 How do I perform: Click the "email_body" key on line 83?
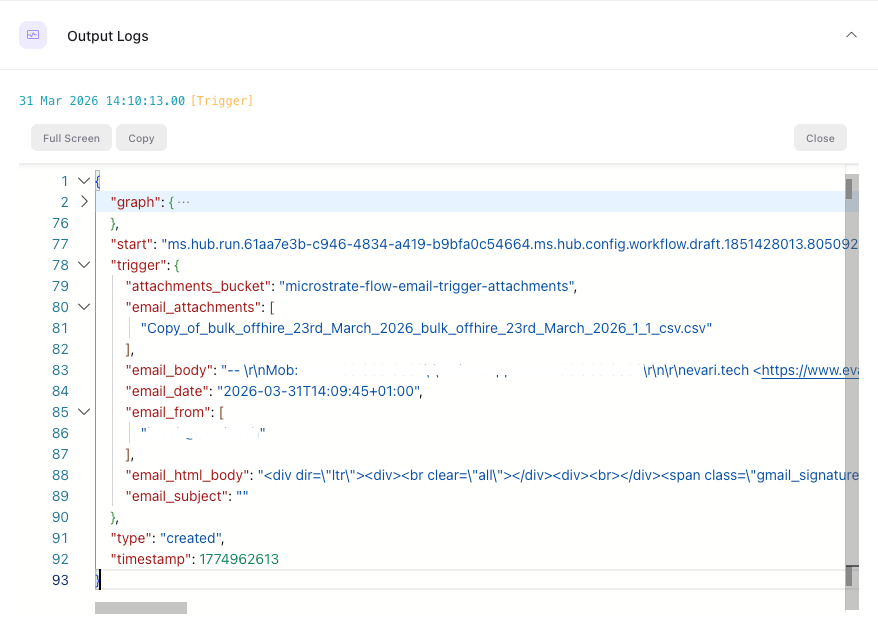[170, 370]
